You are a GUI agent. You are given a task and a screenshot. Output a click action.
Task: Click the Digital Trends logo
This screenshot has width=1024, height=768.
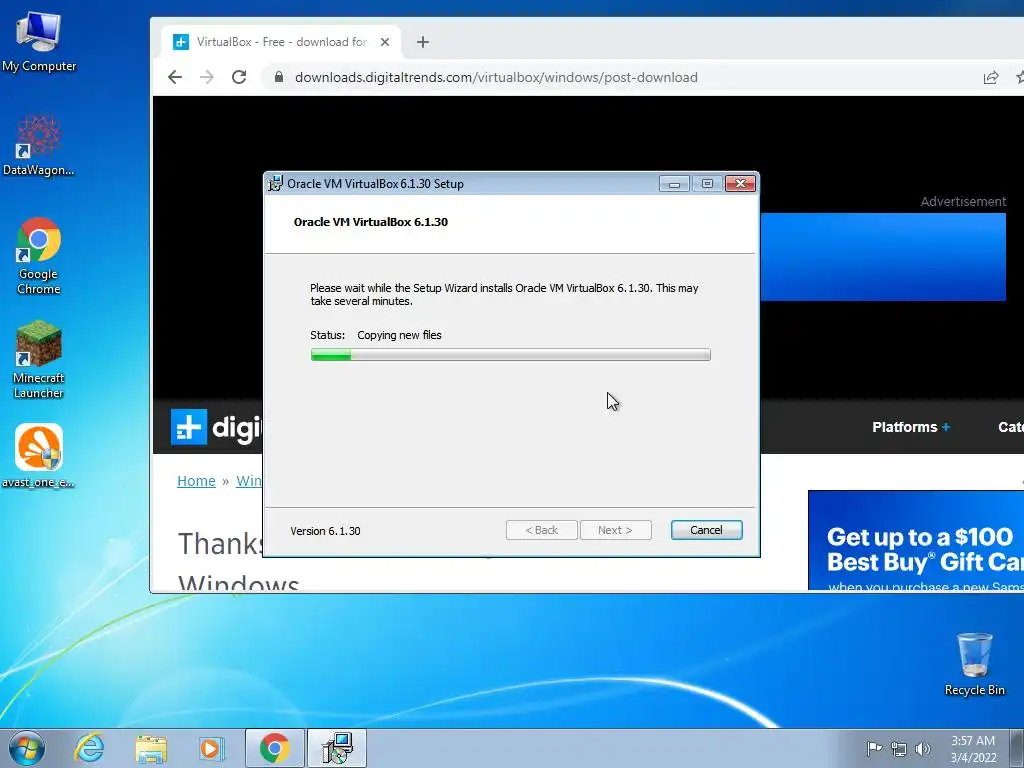[216, 427]
